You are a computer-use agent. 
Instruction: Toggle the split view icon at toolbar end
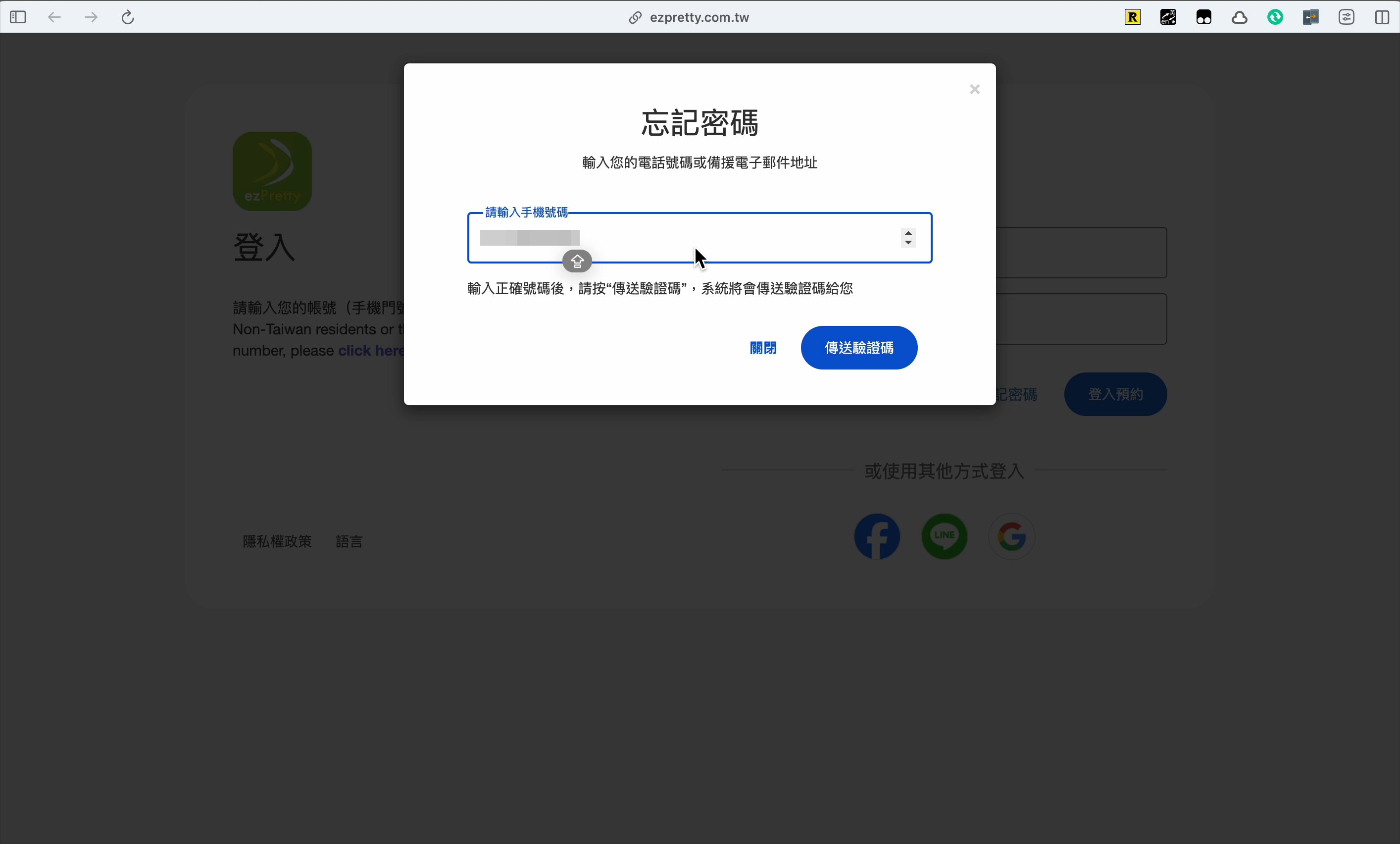pos(1382,17)
